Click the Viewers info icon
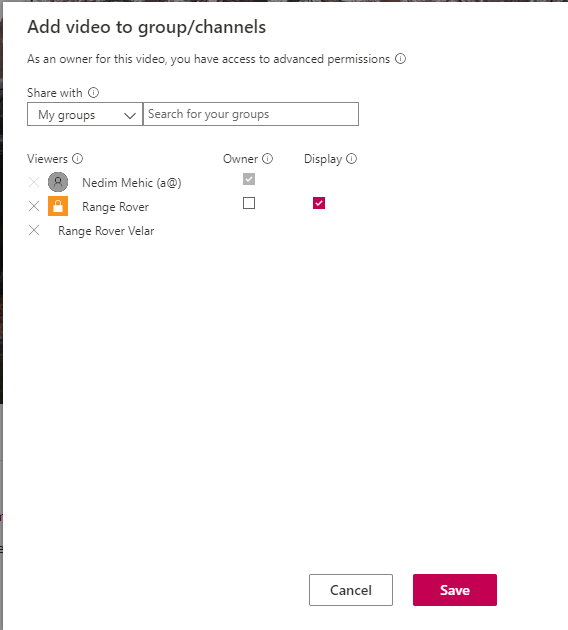Image resolution: width=568 pixels, height=630 pixels. click(78, 159)
